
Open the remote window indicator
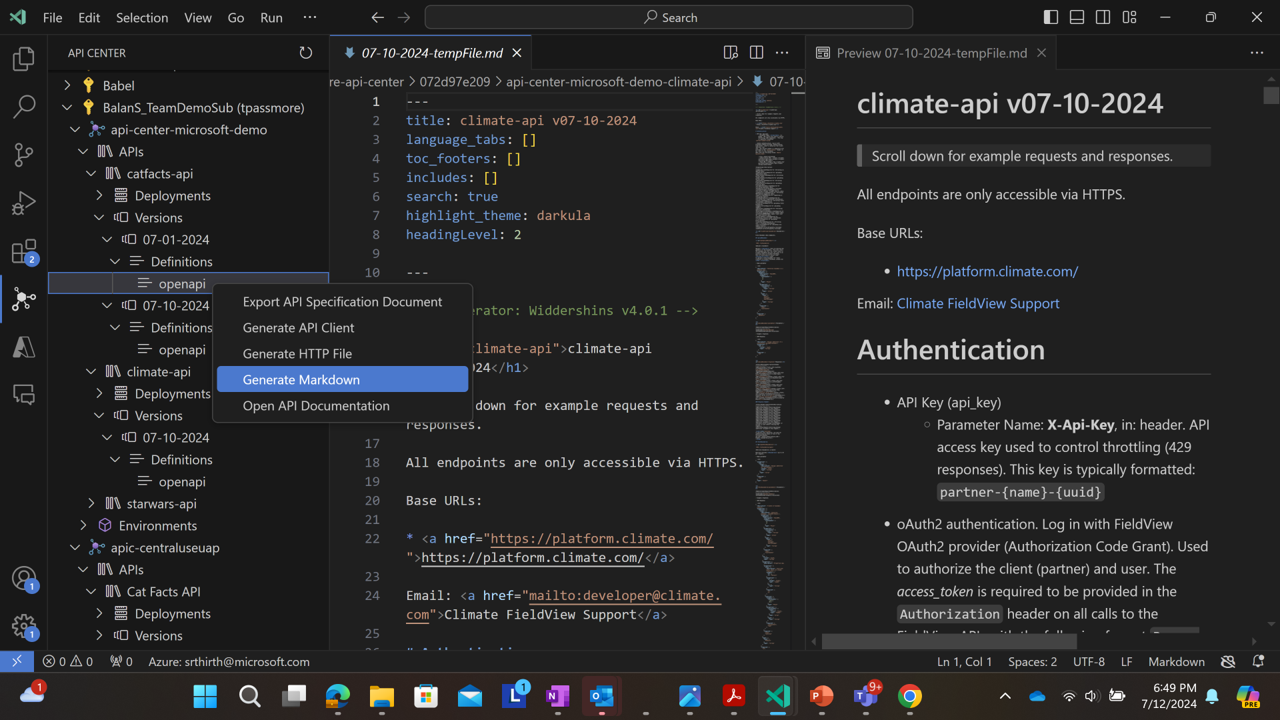click(x=17, y=661)
